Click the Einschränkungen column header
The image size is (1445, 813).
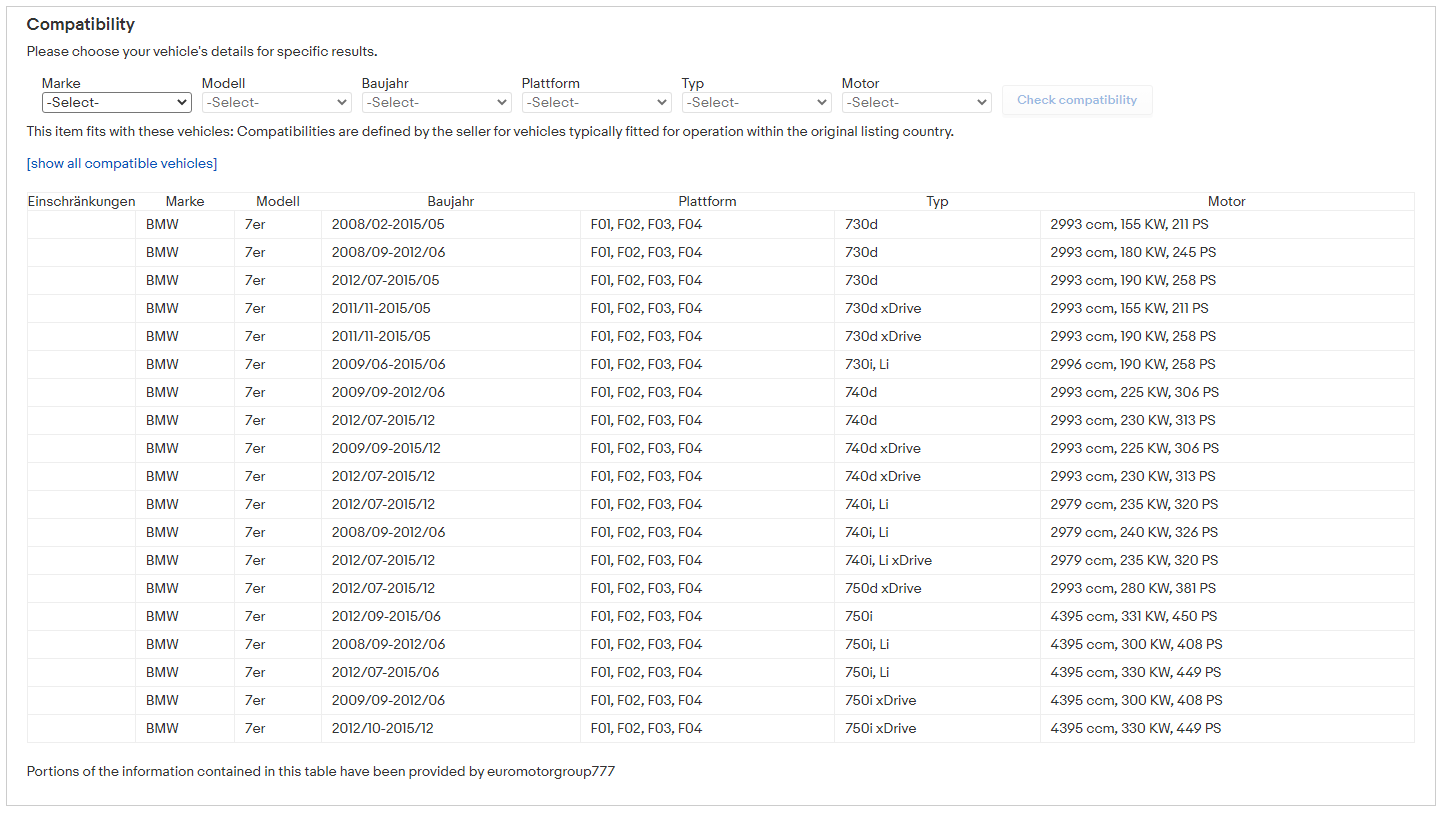pos(81,201)
